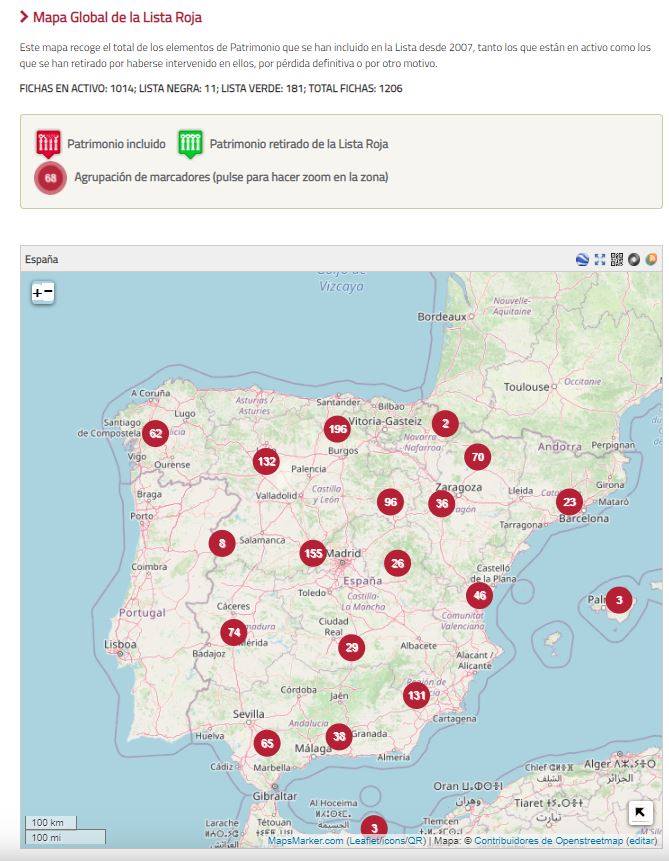Viewport: 669px width, 861px height.
Task: Zoom into the 155 cluster near Madrid
Action: coord(313,553)
